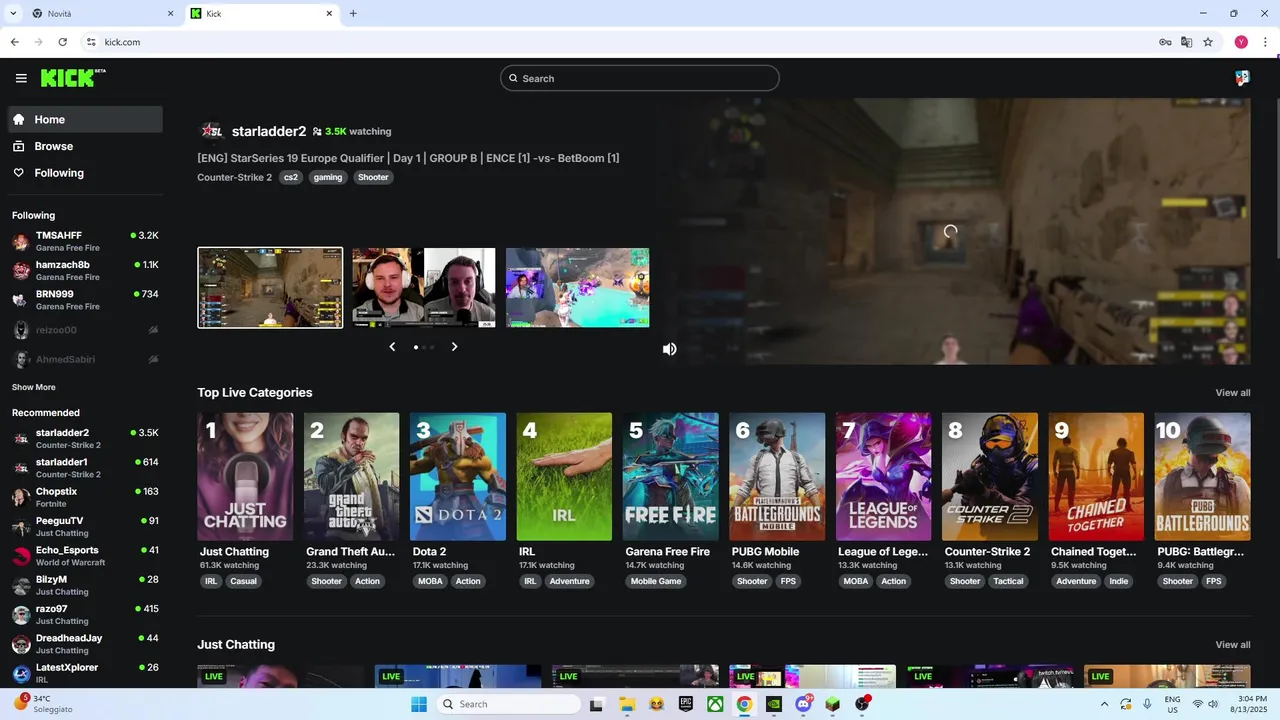Screen dimensions: 1280x720
Task: Select the Counter-Strike stream thumbnail
Action: pos(270,288)
